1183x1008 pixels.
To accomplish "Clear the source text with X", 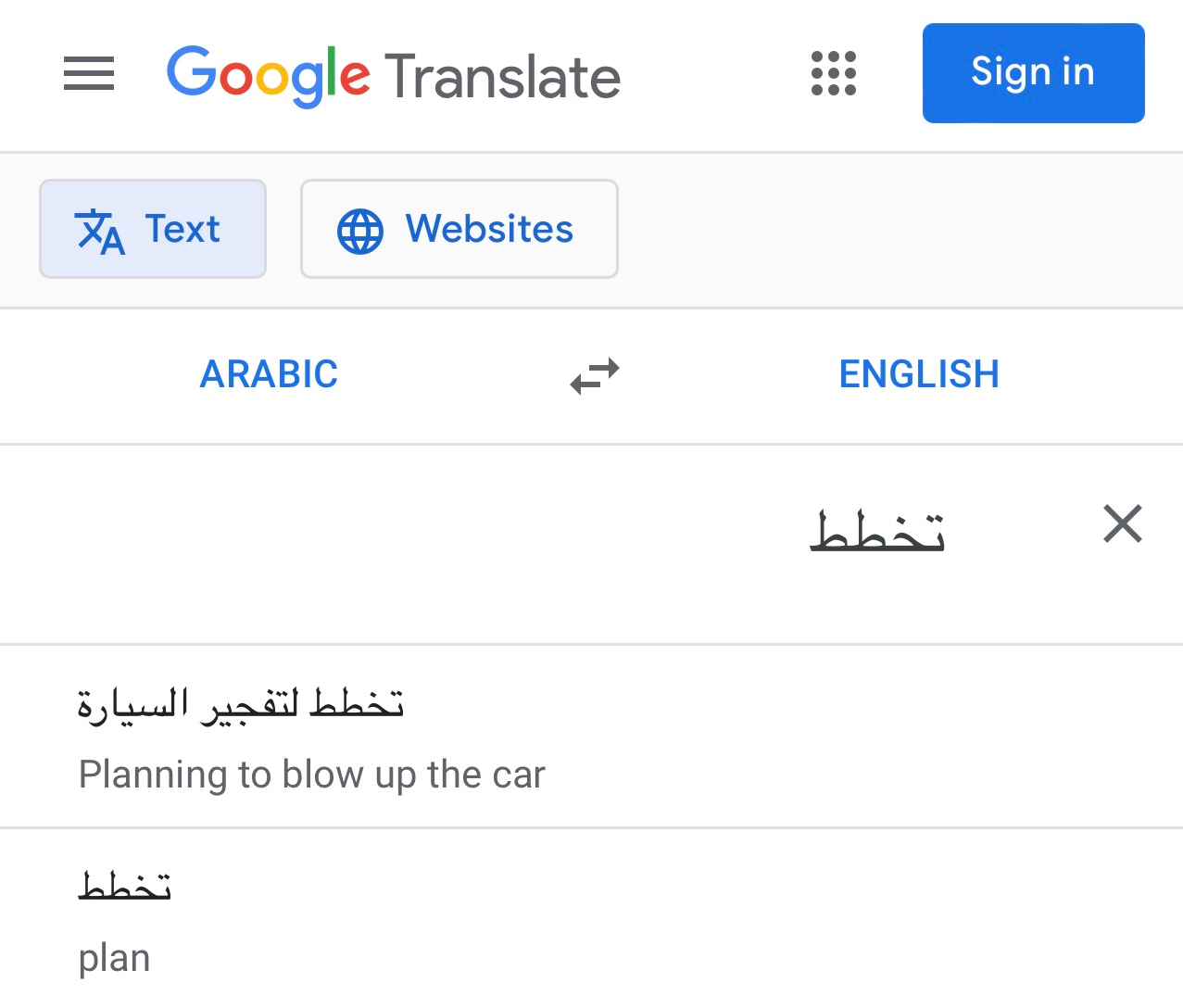I will (1123, 524).
